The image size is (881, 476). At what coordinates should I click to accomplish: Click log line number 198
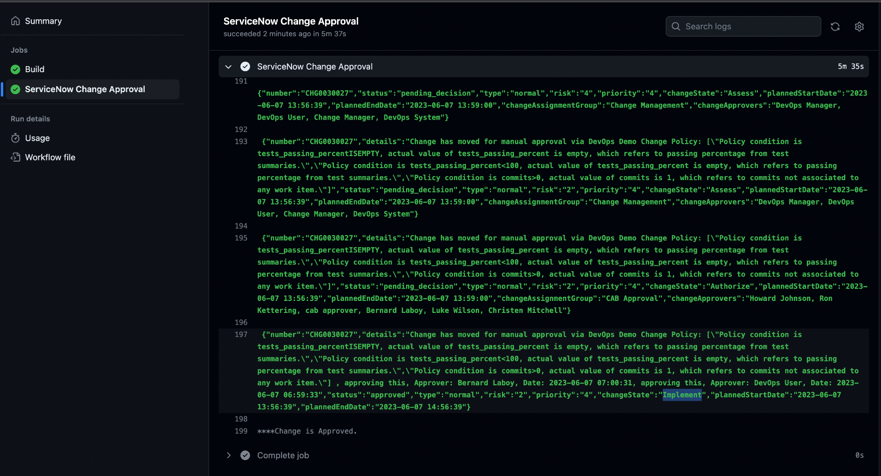coord(240,419)
